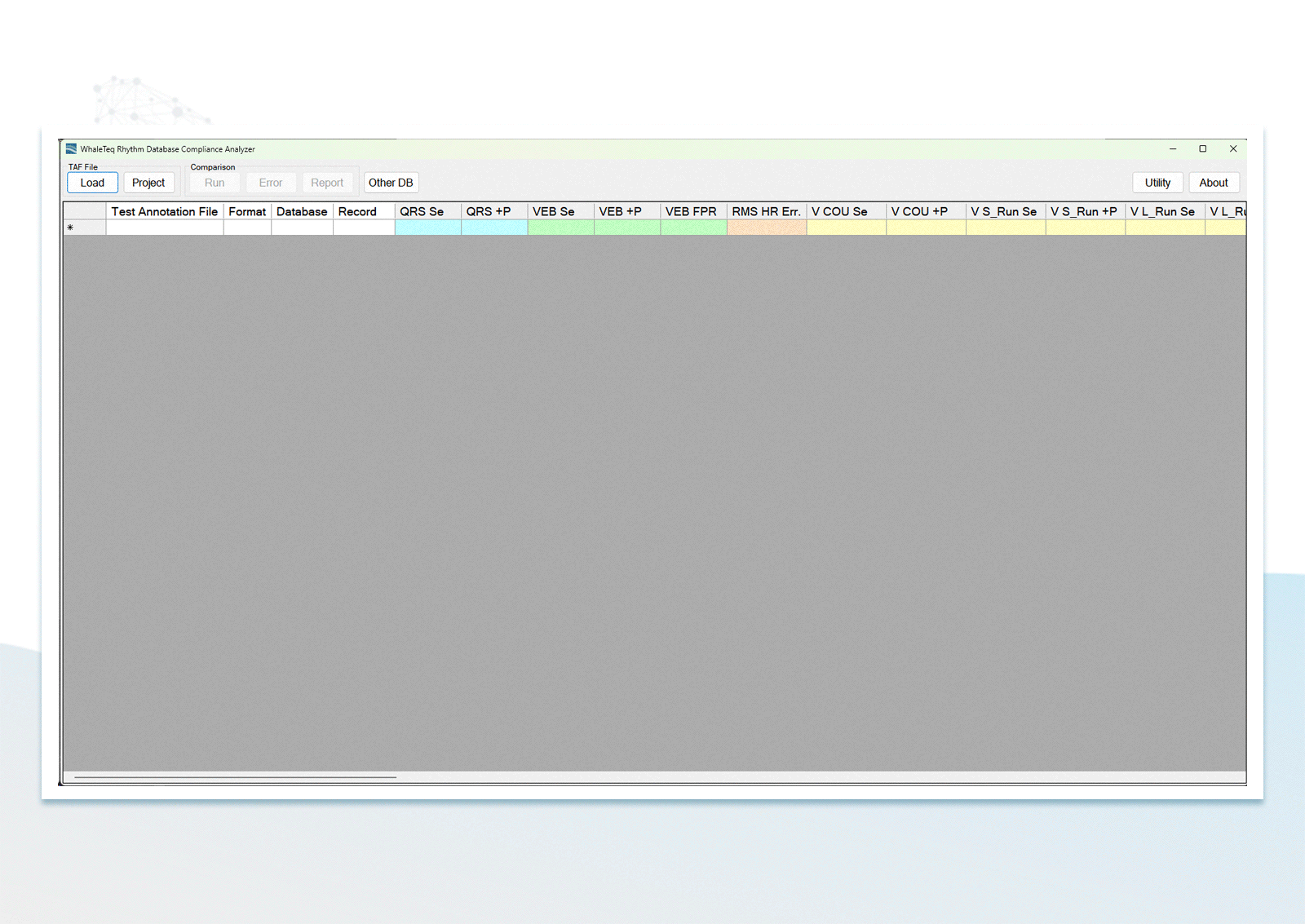Click the Load button under TAF File

[92, 183]
